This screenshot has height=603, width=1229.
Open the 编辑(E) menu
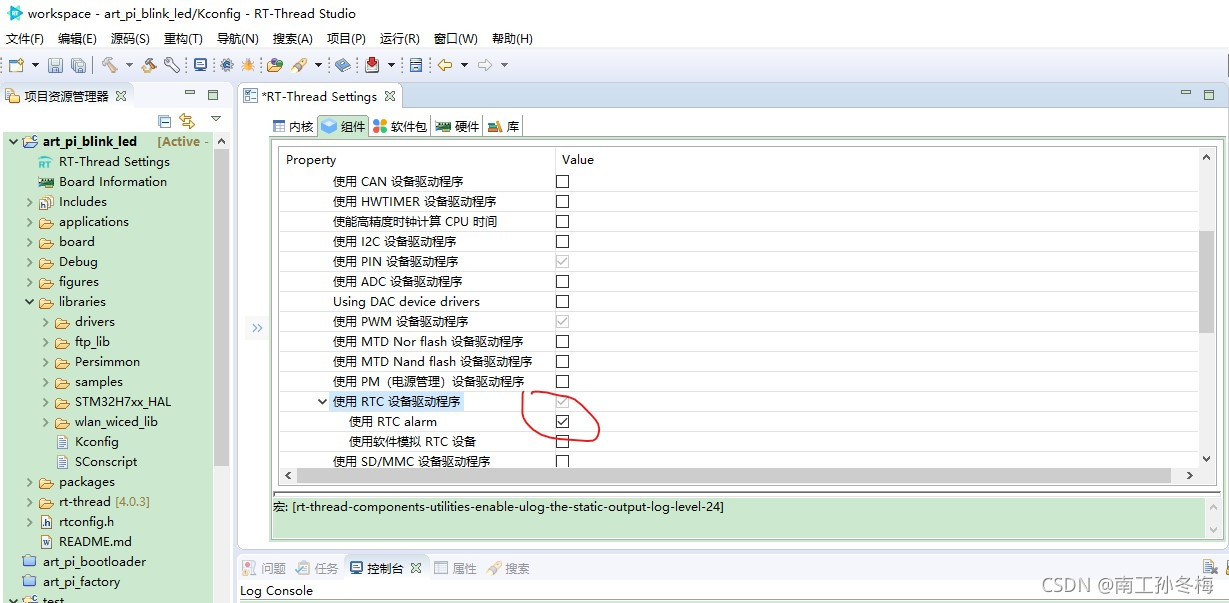77,38
